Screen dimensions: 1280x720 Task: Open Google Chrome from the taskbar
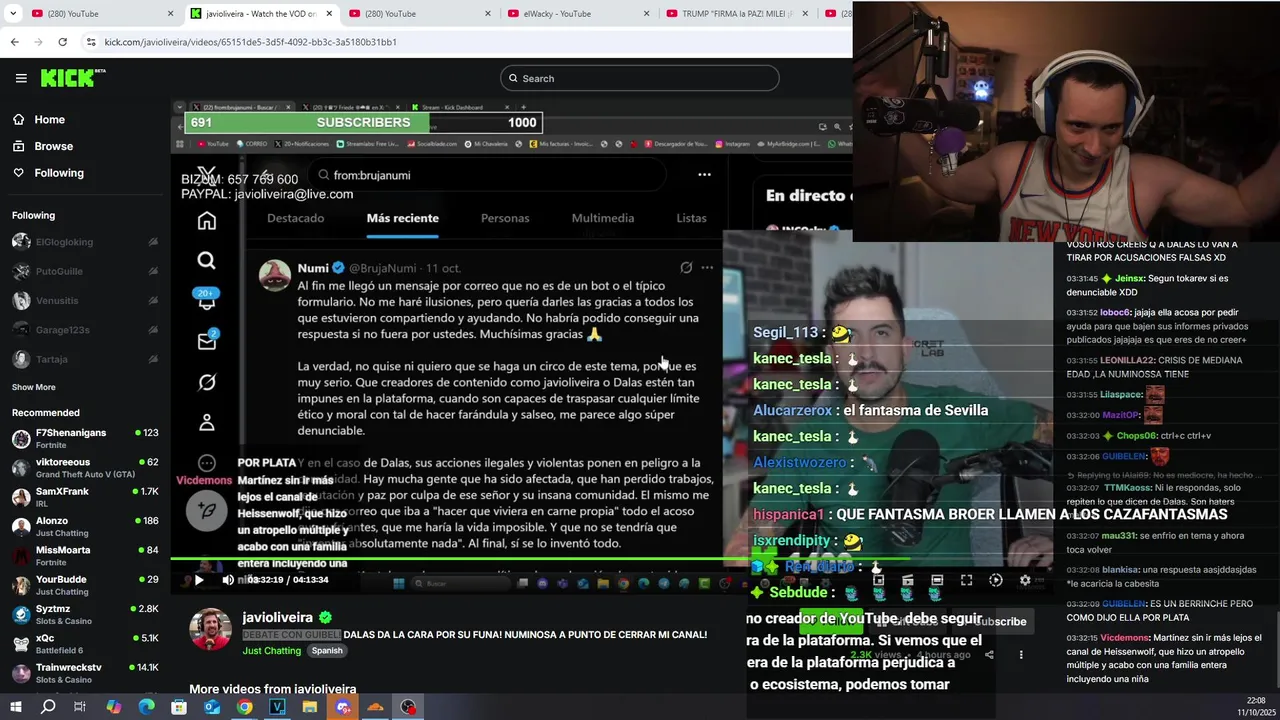[x=244, y=707]
